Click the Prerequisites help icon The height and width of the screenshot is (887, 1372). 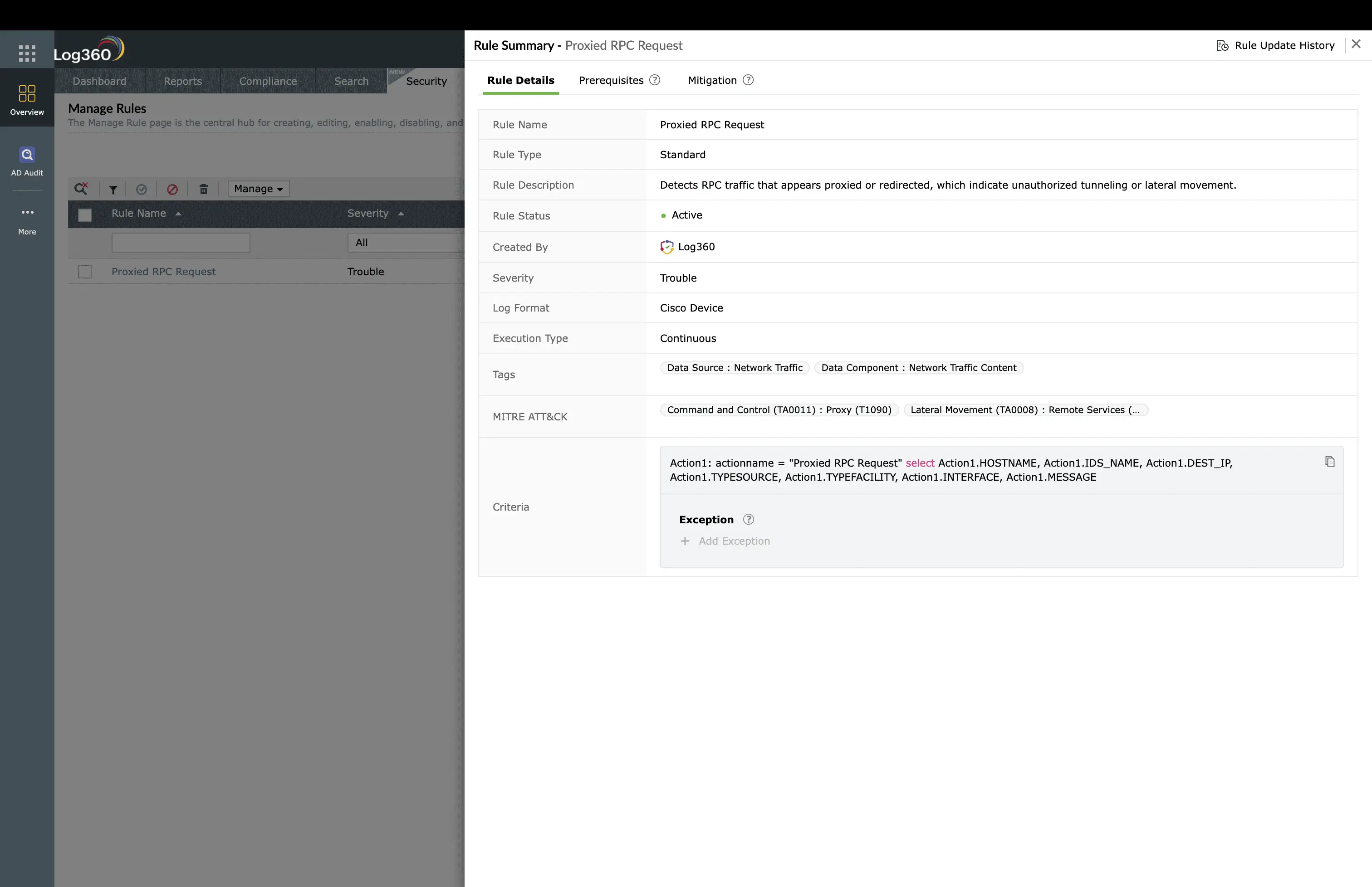(655, 80)
